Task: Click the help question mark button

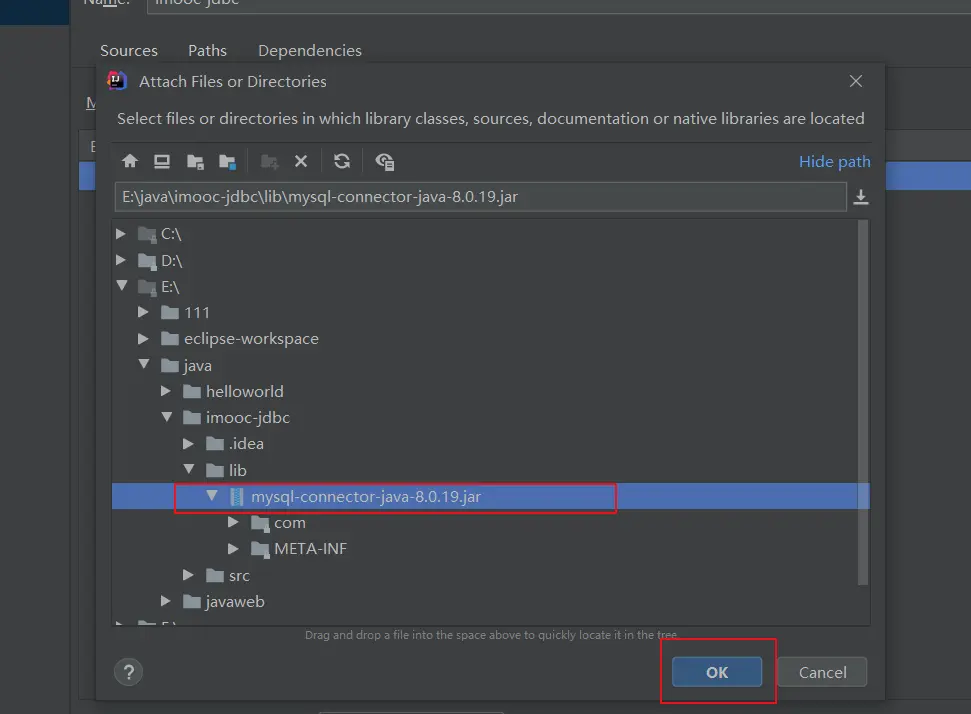Action: (129, 672)
